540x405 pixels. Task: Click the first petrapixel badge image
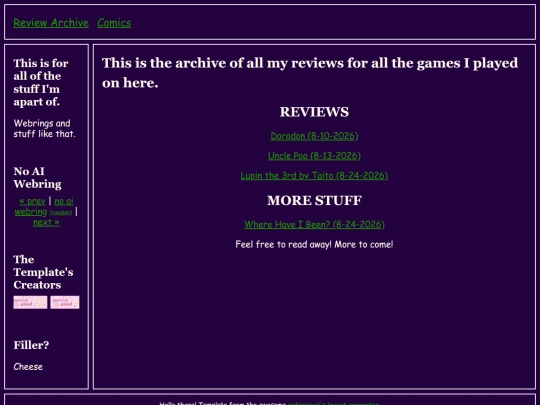tap(30, 302)
